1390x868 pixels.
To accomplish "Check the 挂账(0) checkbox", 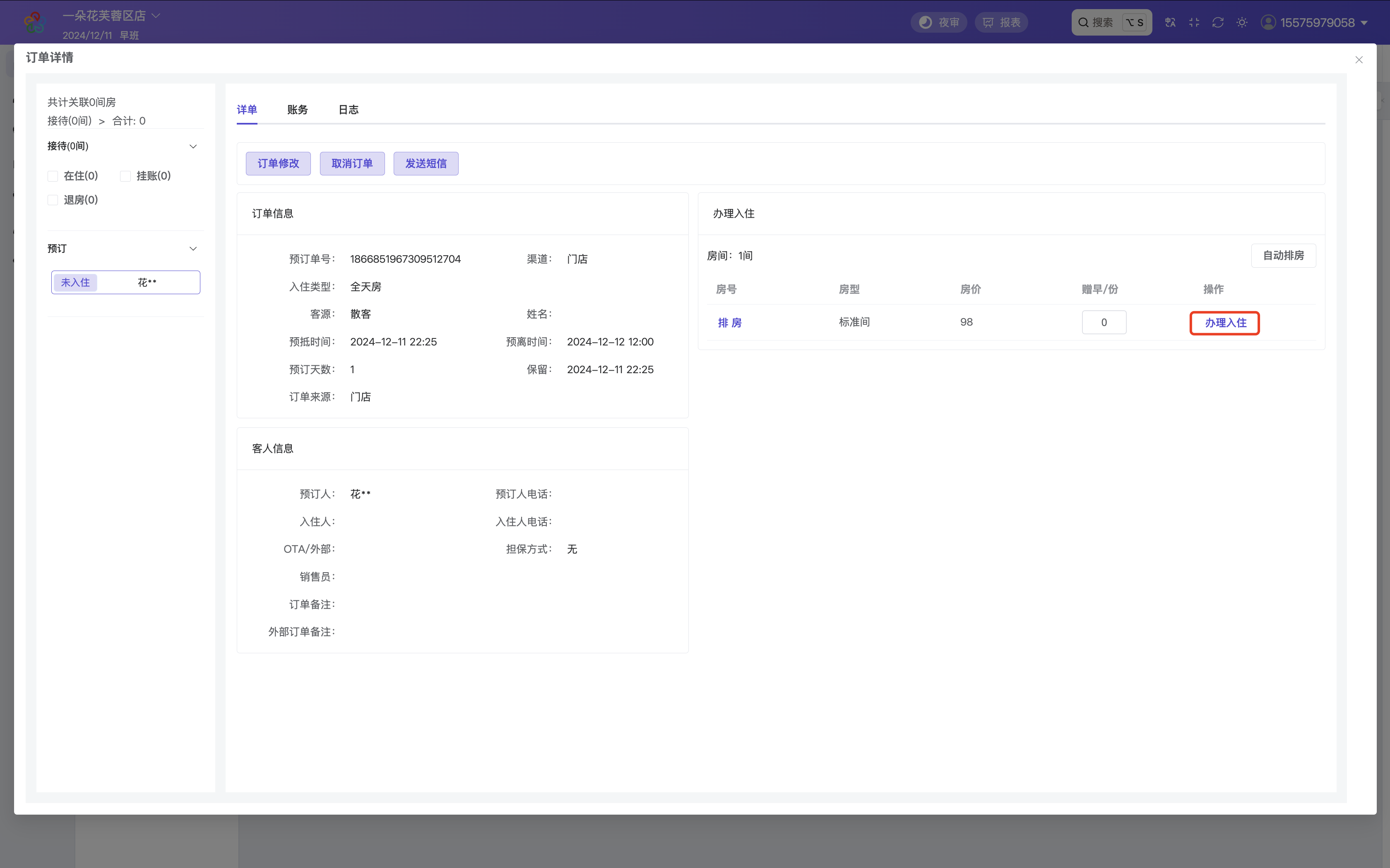I will tap(125, 176).
